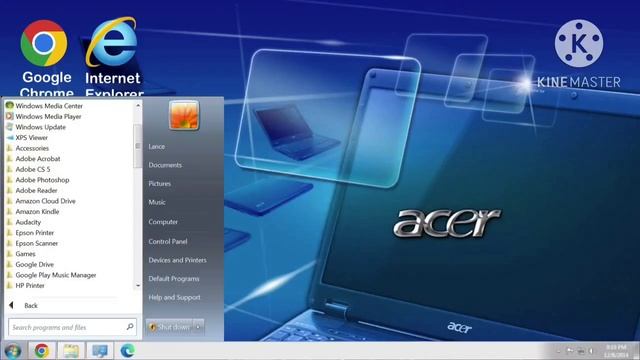This screenshot has width=640, height=360.
Task: Open the HP Printer folder
Action: (26, 286)
